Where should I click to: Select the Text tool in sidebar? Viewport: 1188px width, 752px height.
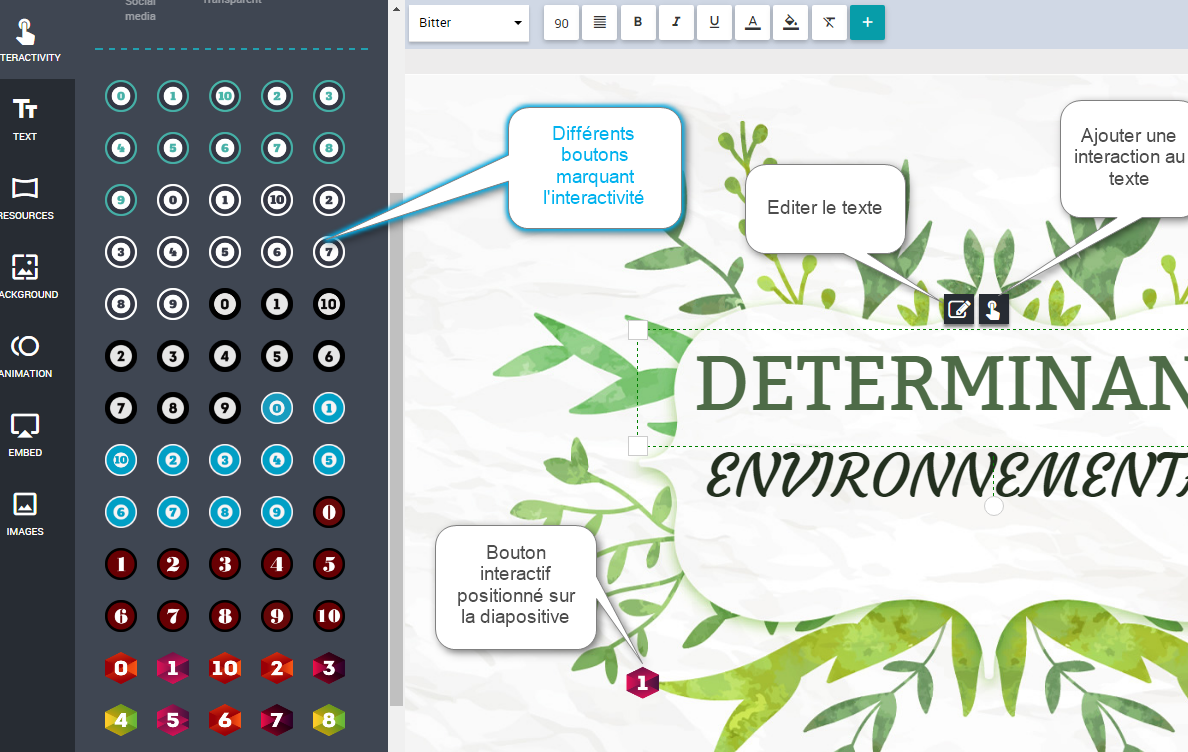point(25,118)
